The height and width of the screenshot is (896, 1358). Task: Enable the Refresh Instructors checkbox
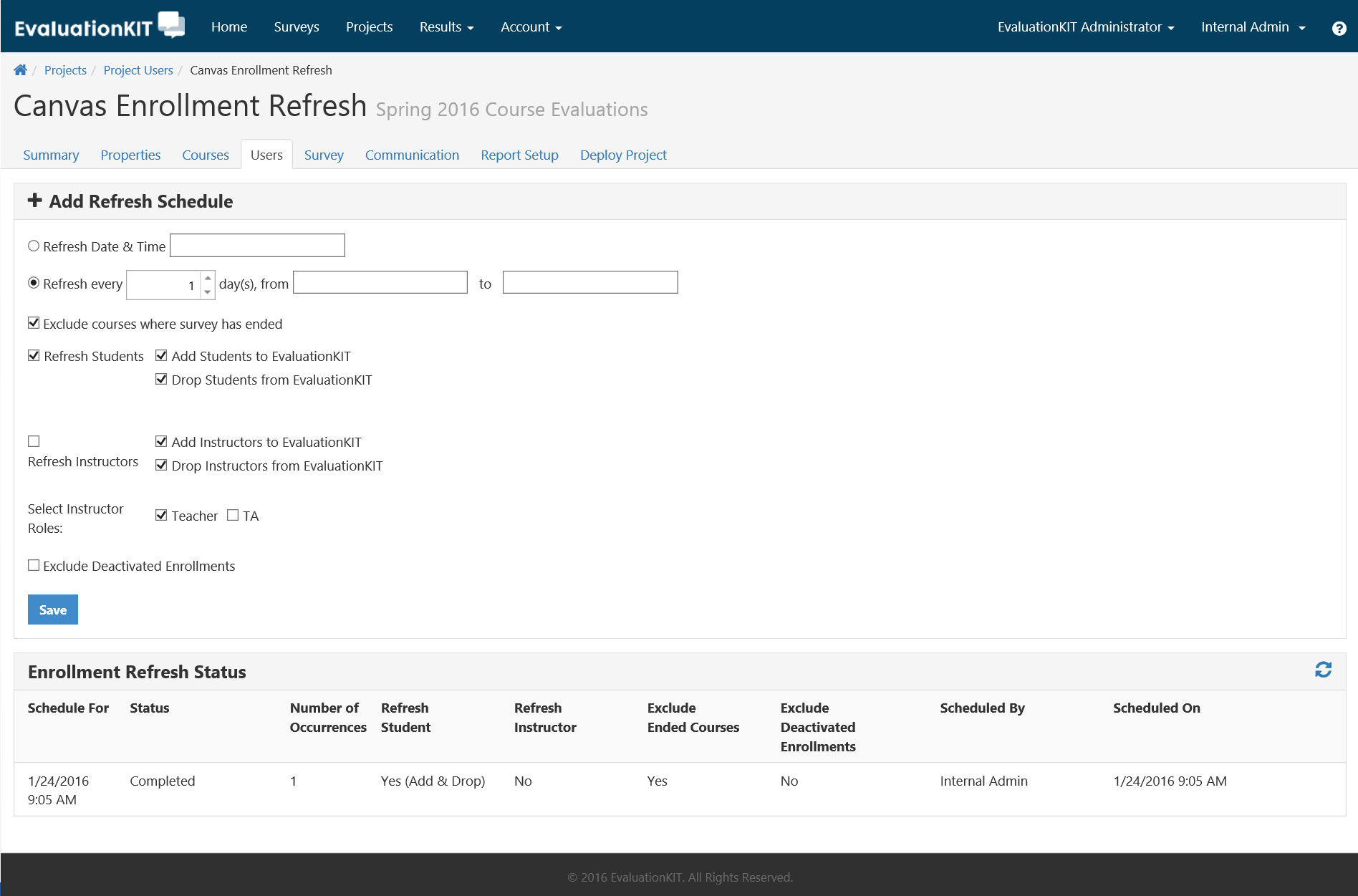(34, 441)
